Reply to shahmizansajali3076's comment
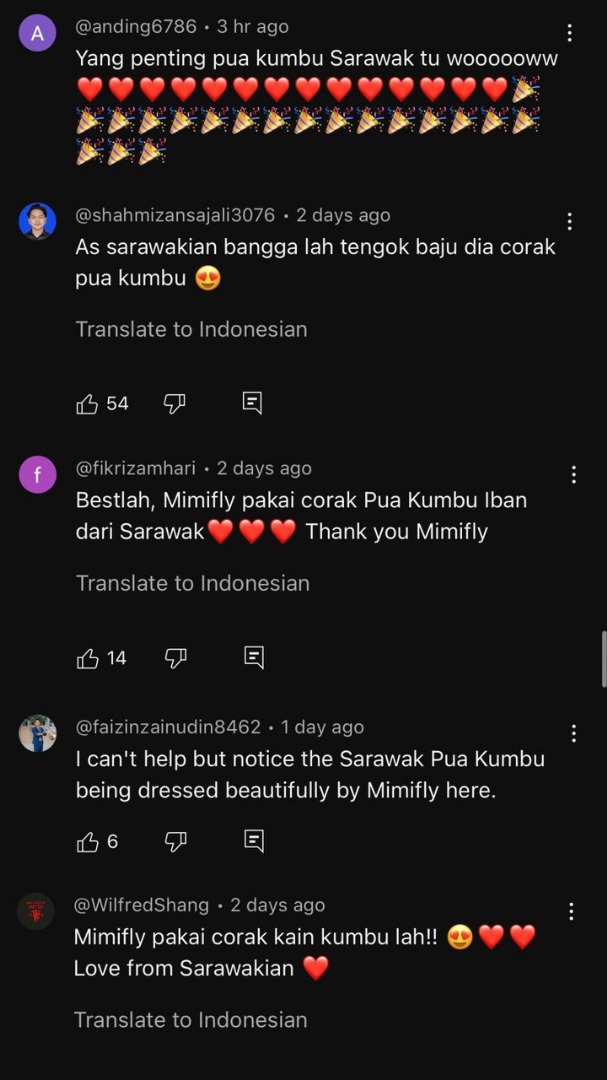Viewport: 607px width, 1080px height. tap(253, 403)
